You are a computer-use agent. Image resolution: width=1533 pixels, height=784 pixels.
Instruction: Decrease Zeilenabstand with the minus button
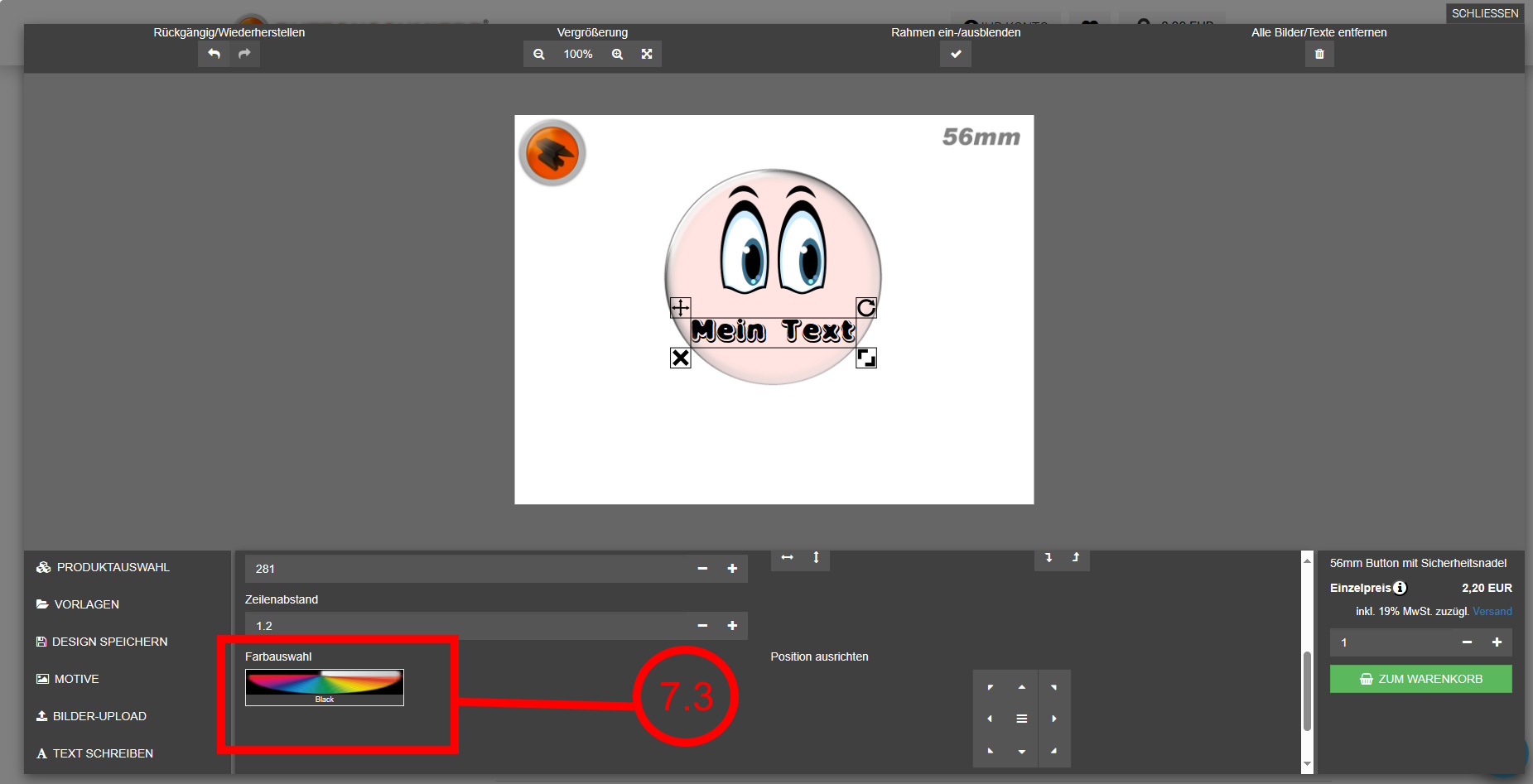click(x=702, y=626)
